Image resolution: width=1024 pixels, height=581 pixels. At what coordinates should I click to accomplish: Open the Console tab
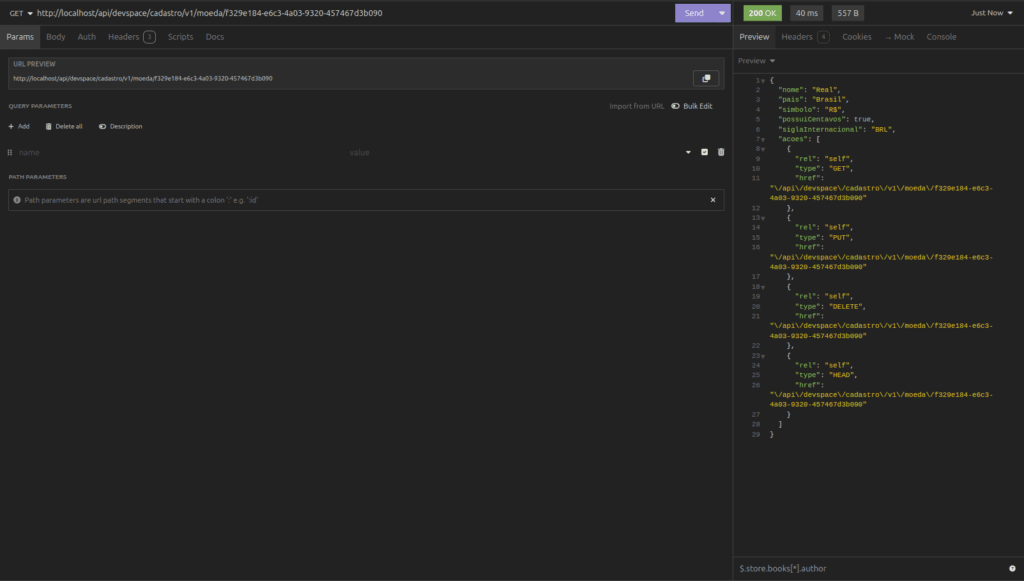942,37
